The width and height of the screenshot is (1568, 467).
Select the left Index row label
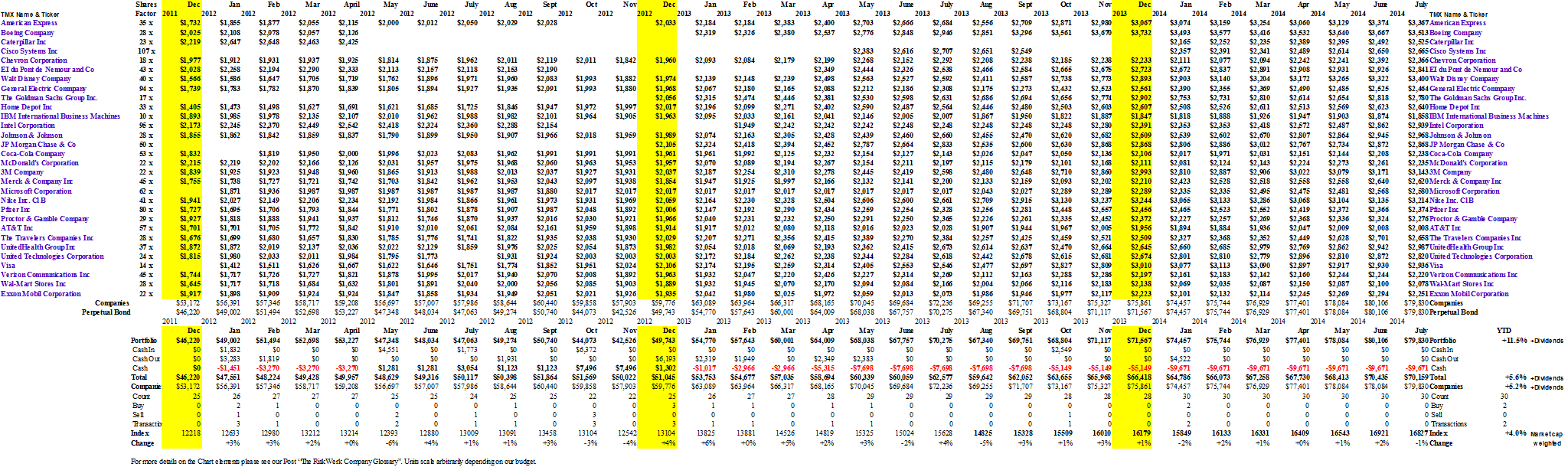pos(140,433)
